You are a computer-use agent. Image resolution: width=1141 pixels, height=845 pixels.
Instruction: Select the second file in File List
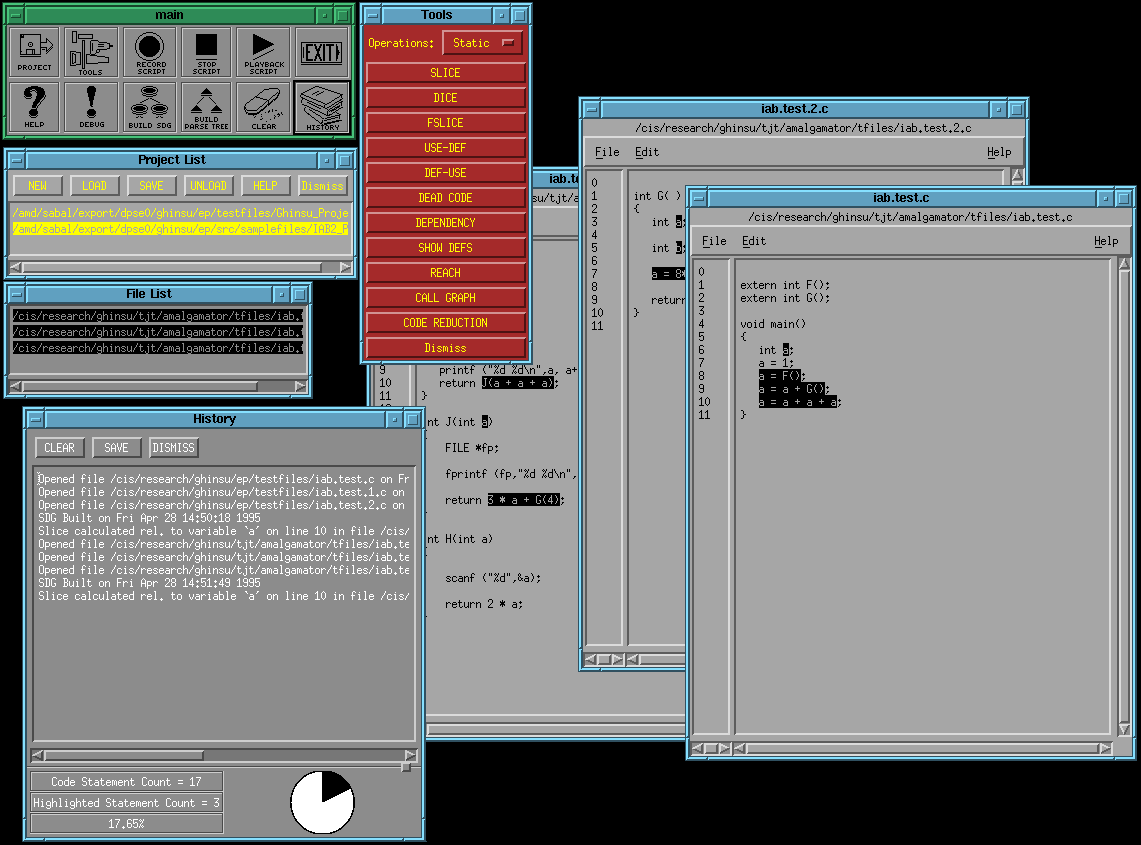tap(157, 332)
